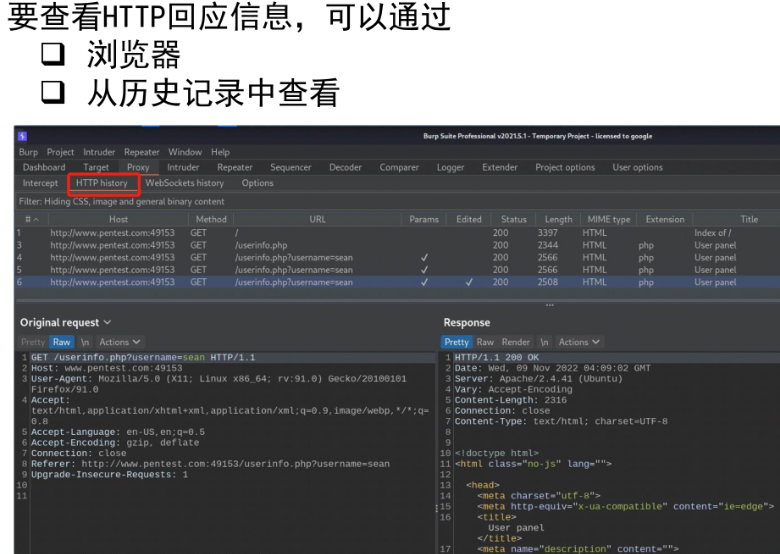Switch to the Intercept sub-tab
The image size is (780, 554).
click(x=40, y=183)
